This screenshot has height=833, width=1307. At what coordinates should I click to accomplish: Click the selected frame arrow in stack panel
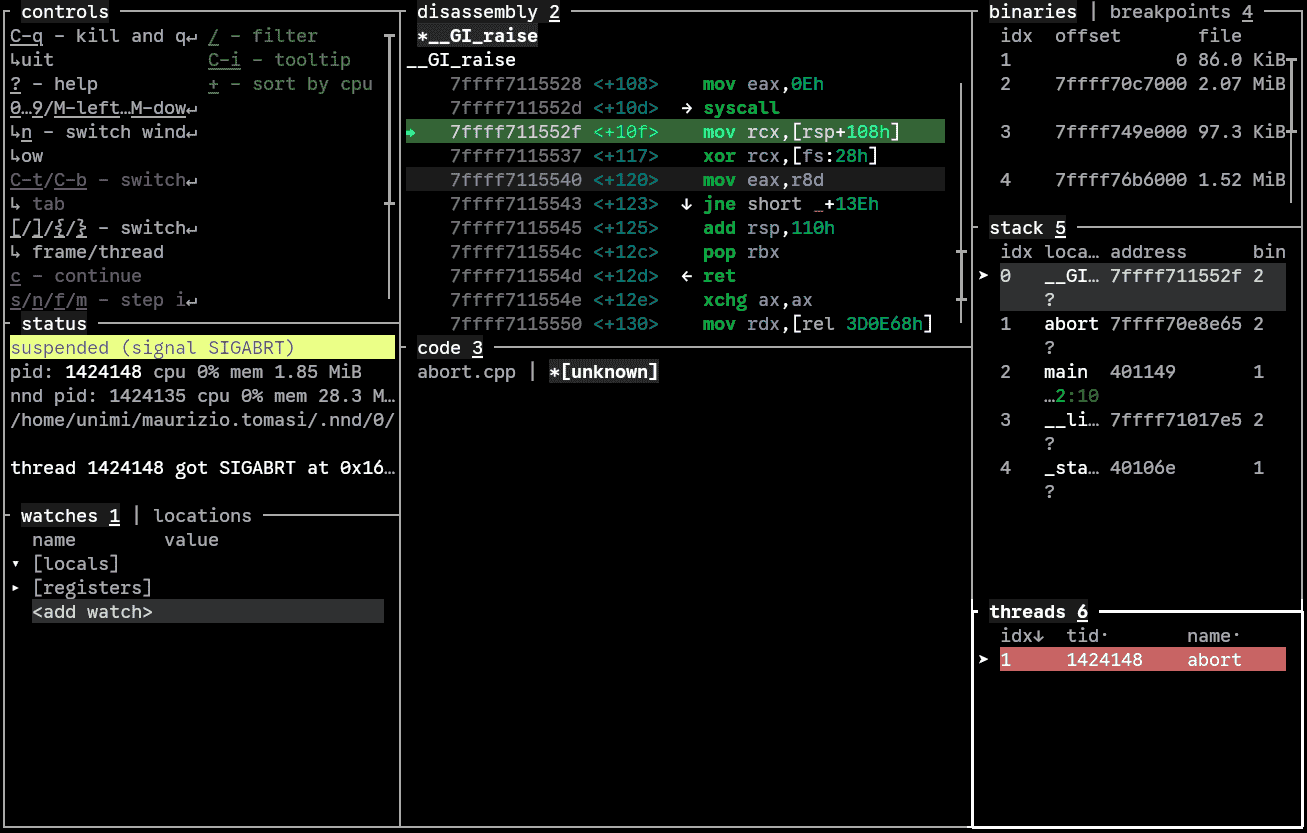pyautogui.click(x=983, y=276)
